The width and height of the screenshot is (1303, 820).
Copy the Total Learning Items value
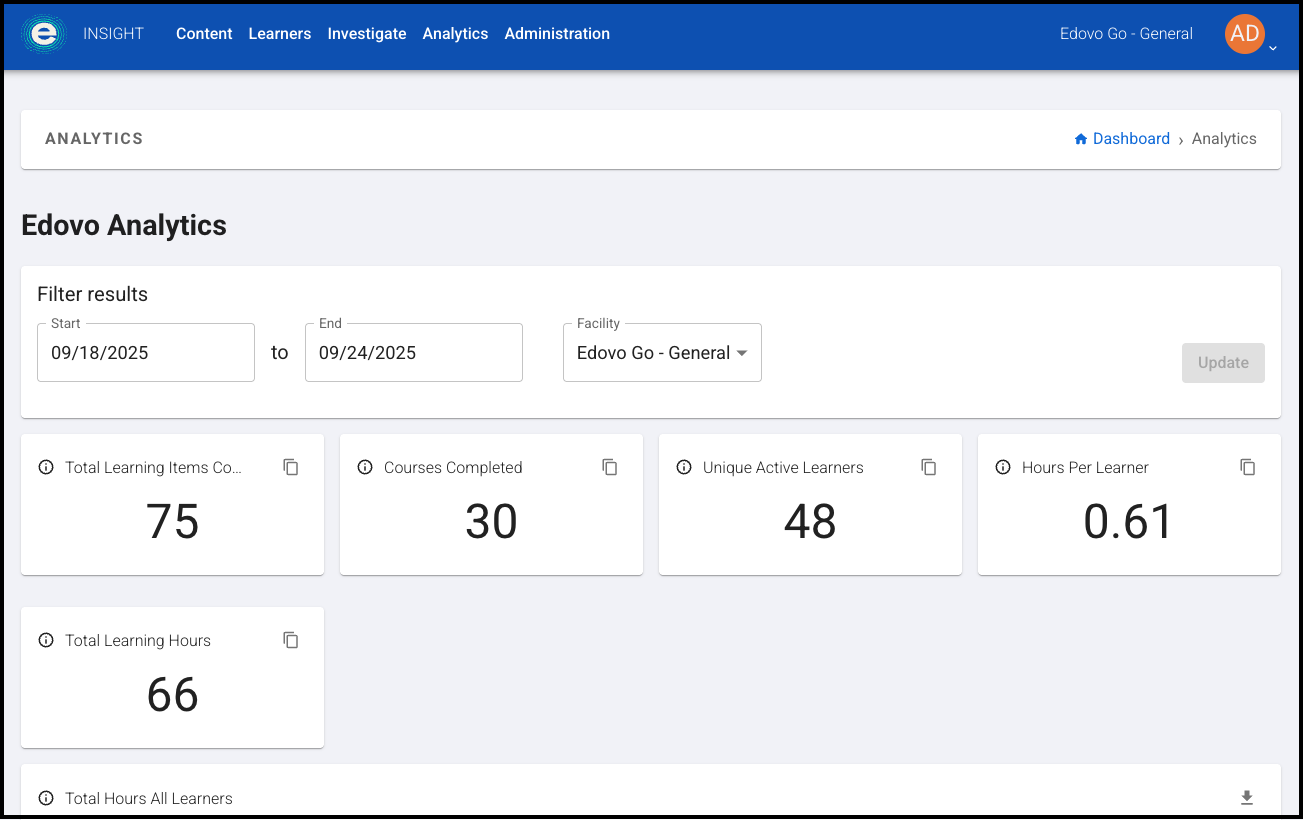click(x=291, y=467)
